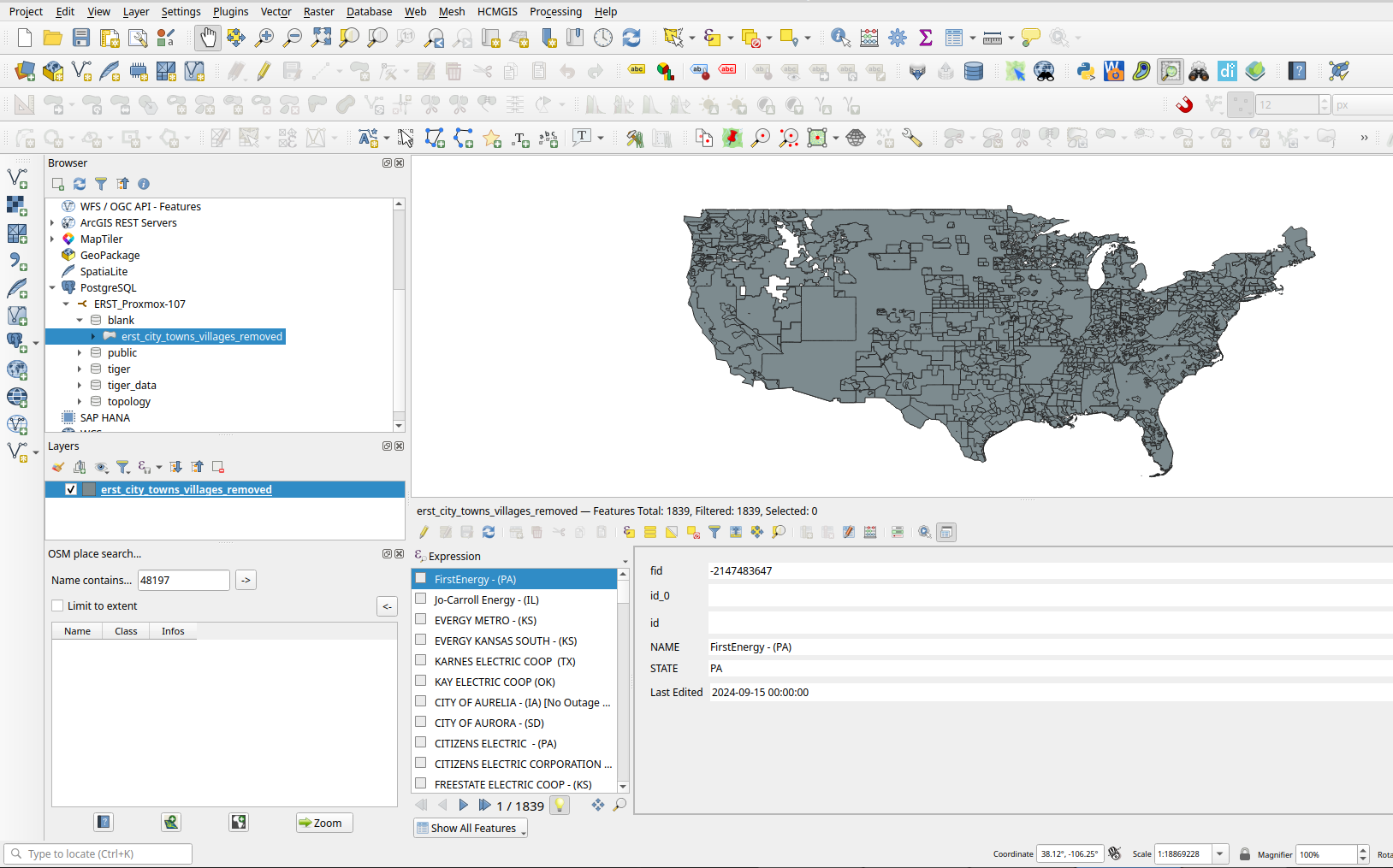1393x868 pixels.
Task: Expand the public schema tree node
Action: tap(80, 353)
